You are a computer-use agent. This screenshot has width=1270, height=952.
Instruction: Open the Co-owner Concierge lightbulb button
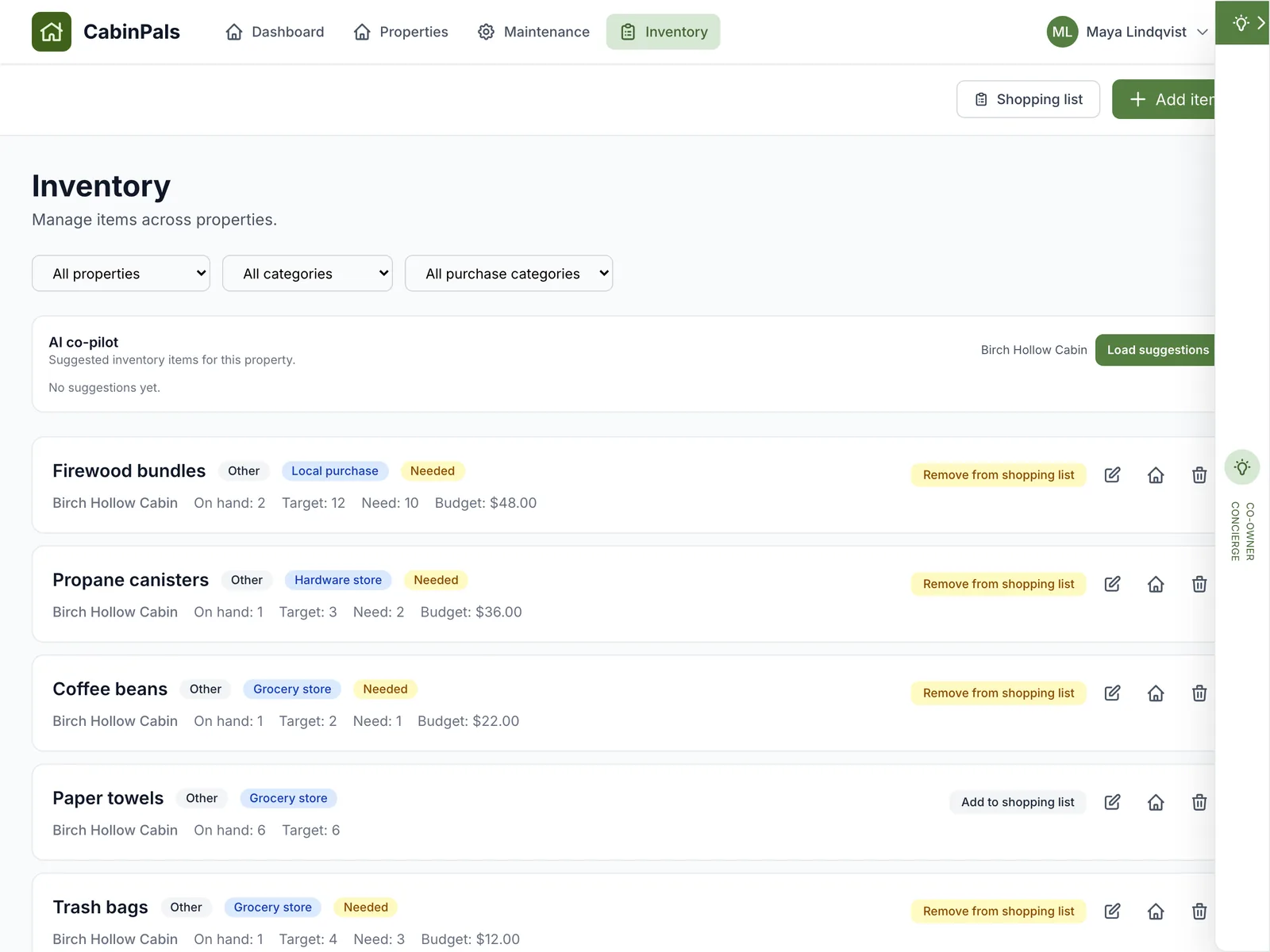1242,467
